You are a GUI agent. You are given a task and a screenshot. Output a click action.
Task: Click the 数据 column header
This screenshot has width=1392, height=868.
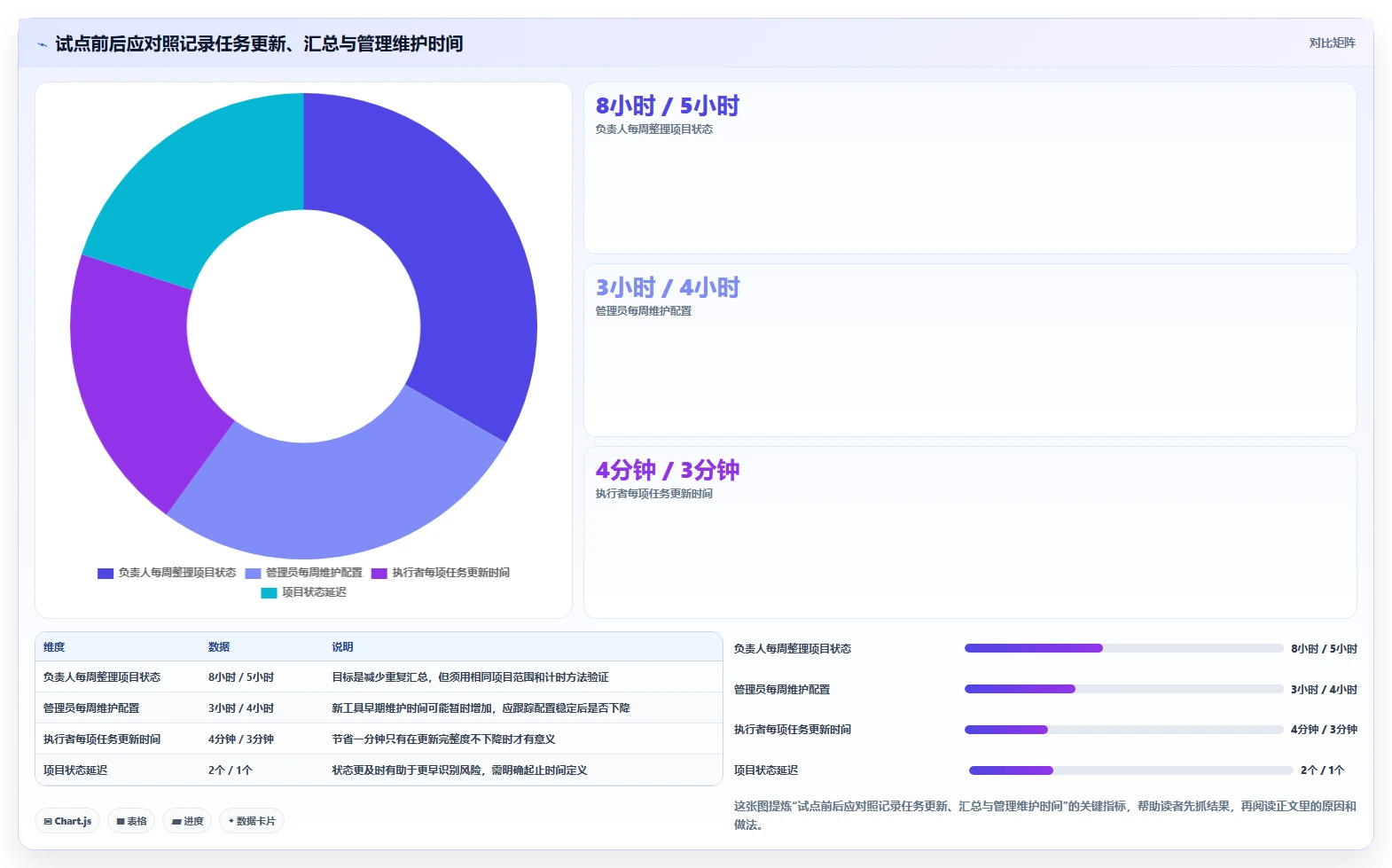coord(219,647)
